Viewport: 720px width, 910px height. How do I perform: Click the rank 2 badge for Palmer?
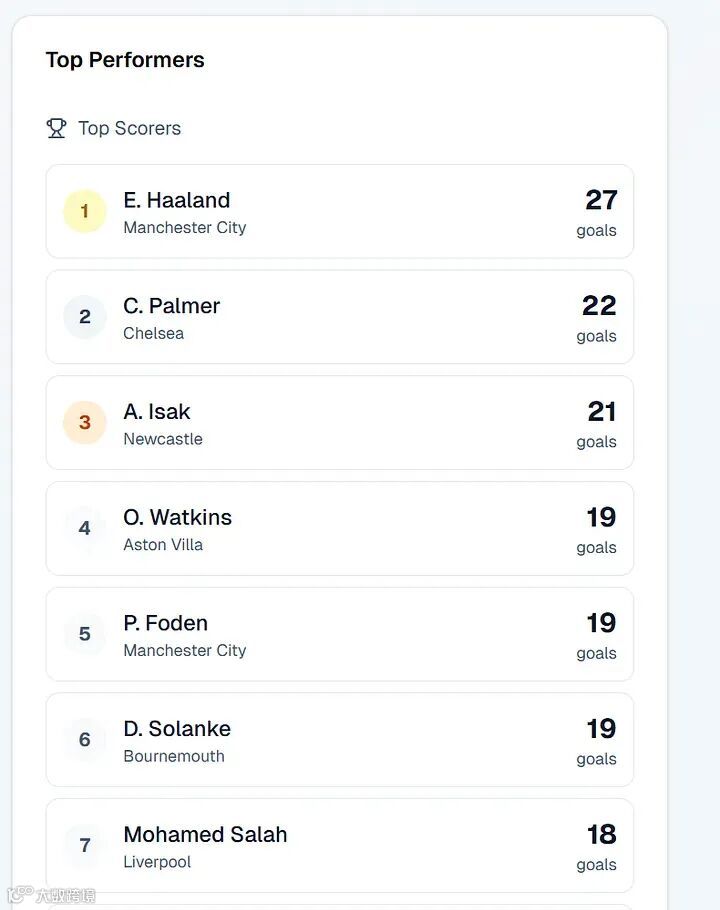[x=85, y=317]
